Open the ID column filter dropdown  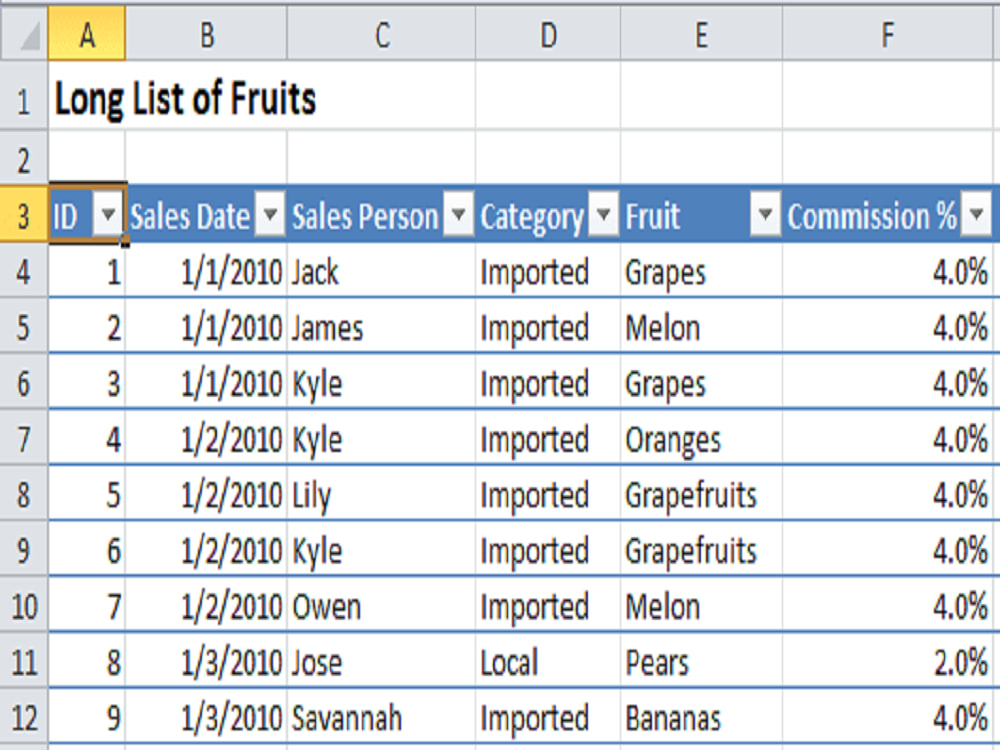pos(108,216)
